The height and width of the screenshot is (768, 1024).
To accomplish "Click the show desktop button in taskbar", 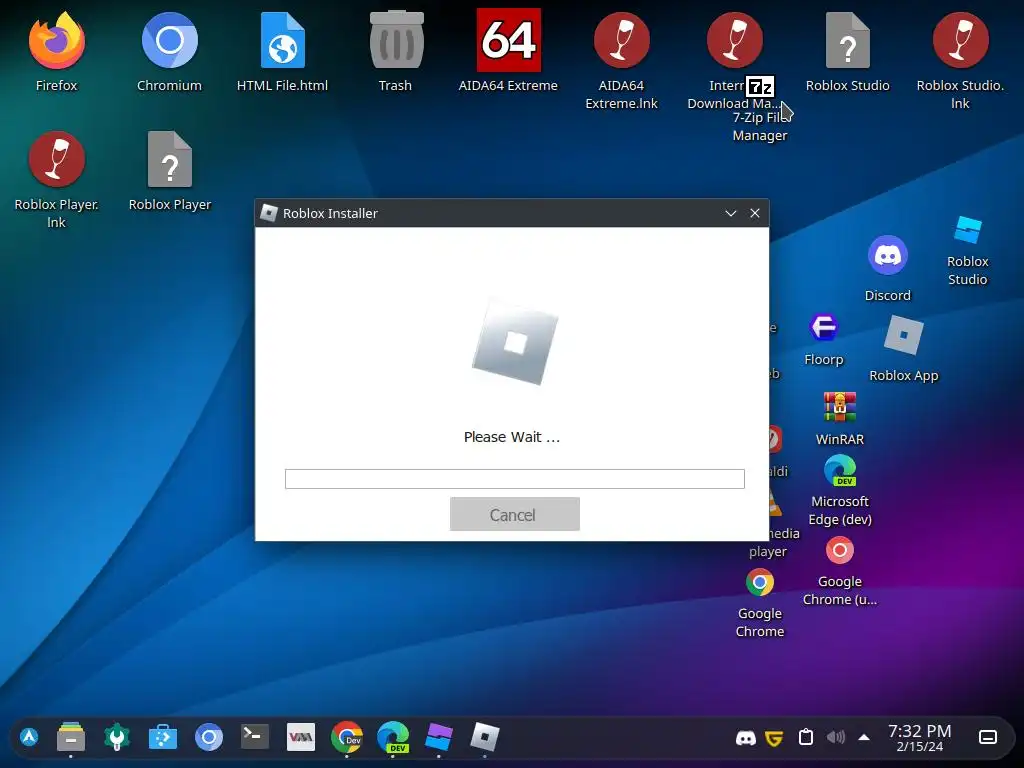I will [988, 737].
